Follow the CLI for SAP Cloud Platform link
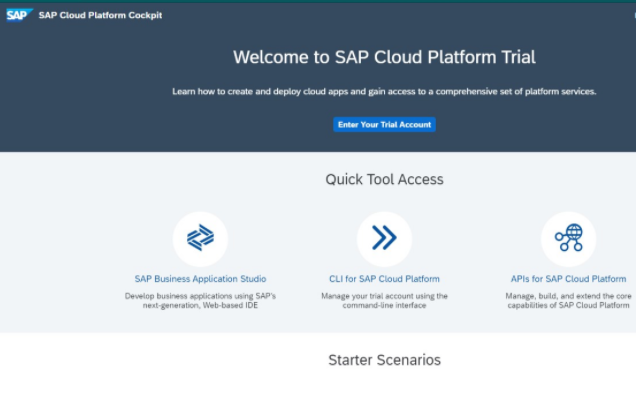 (x=384, y=279)
